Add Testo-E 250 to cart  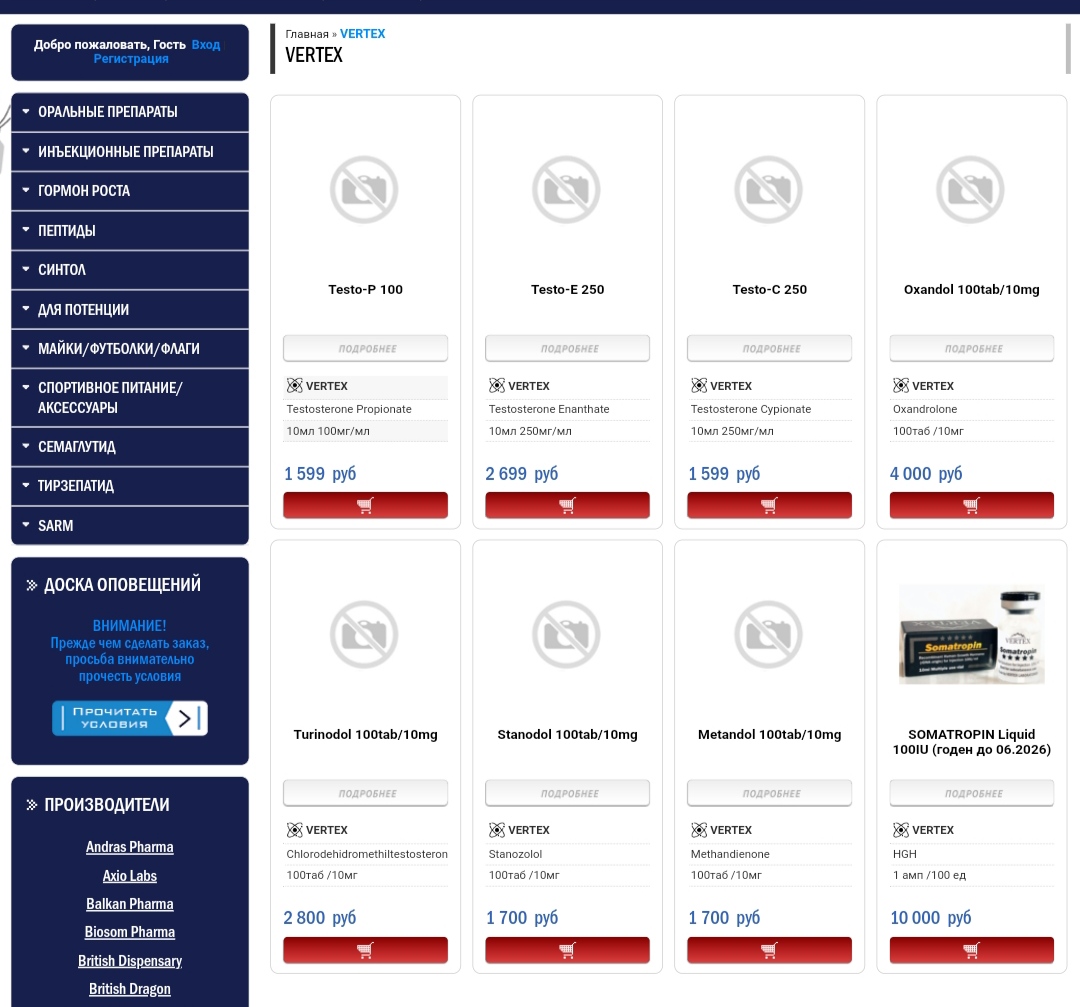(x=567, y=505)
